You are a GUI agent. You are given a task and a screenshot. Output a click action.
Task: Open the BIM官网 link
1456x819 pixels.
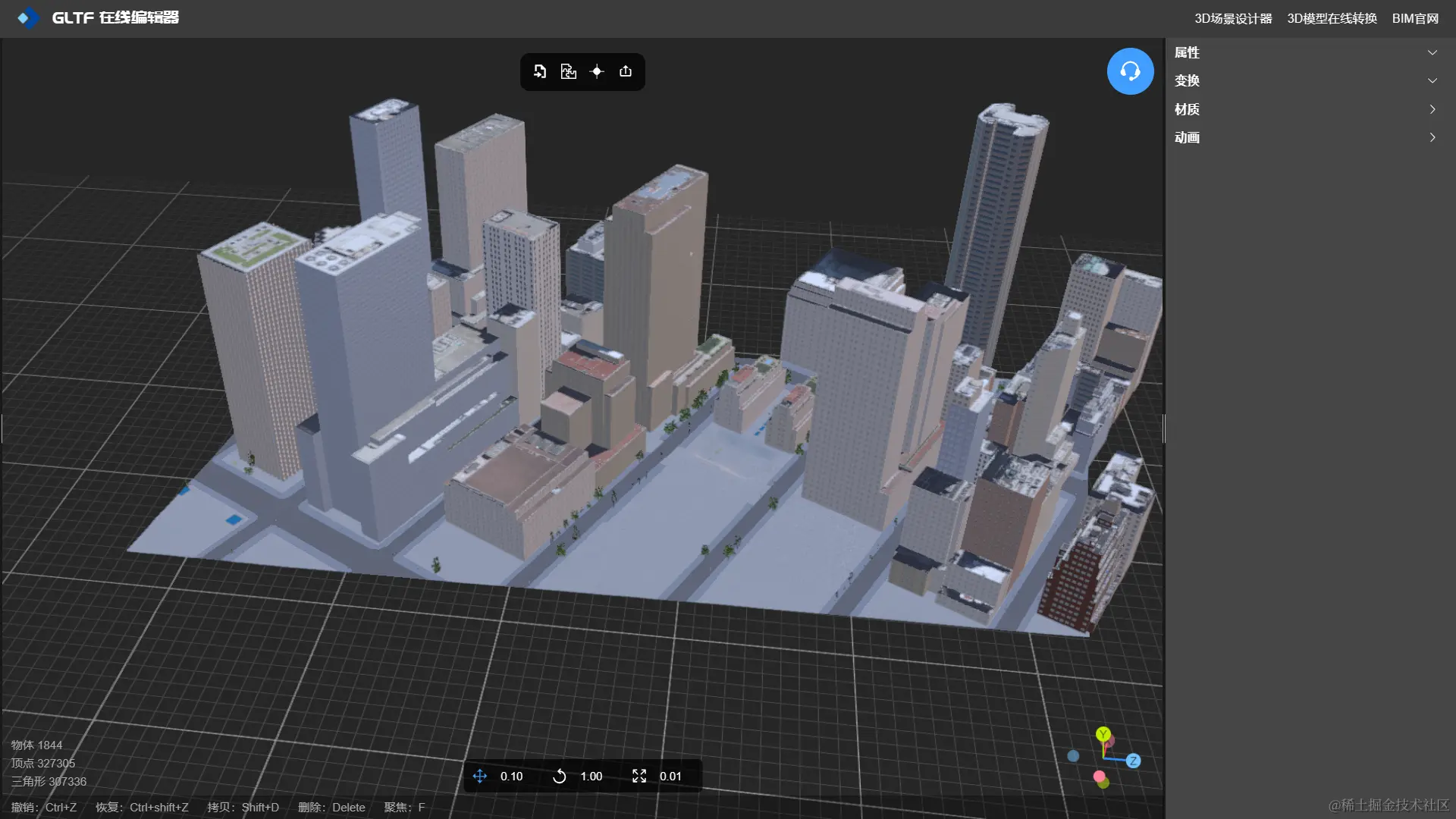(x=1415, y=18)
